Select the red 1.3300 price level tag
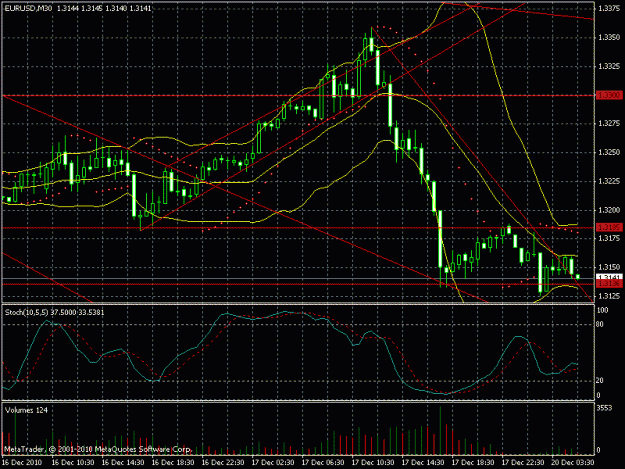625x469 pixels. pos(609,95)
